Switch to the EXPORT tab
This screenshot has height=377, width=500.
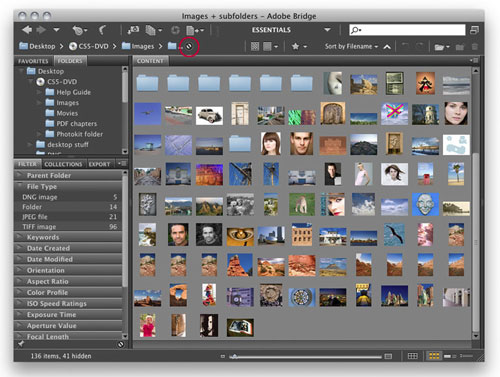pos(99,164)
